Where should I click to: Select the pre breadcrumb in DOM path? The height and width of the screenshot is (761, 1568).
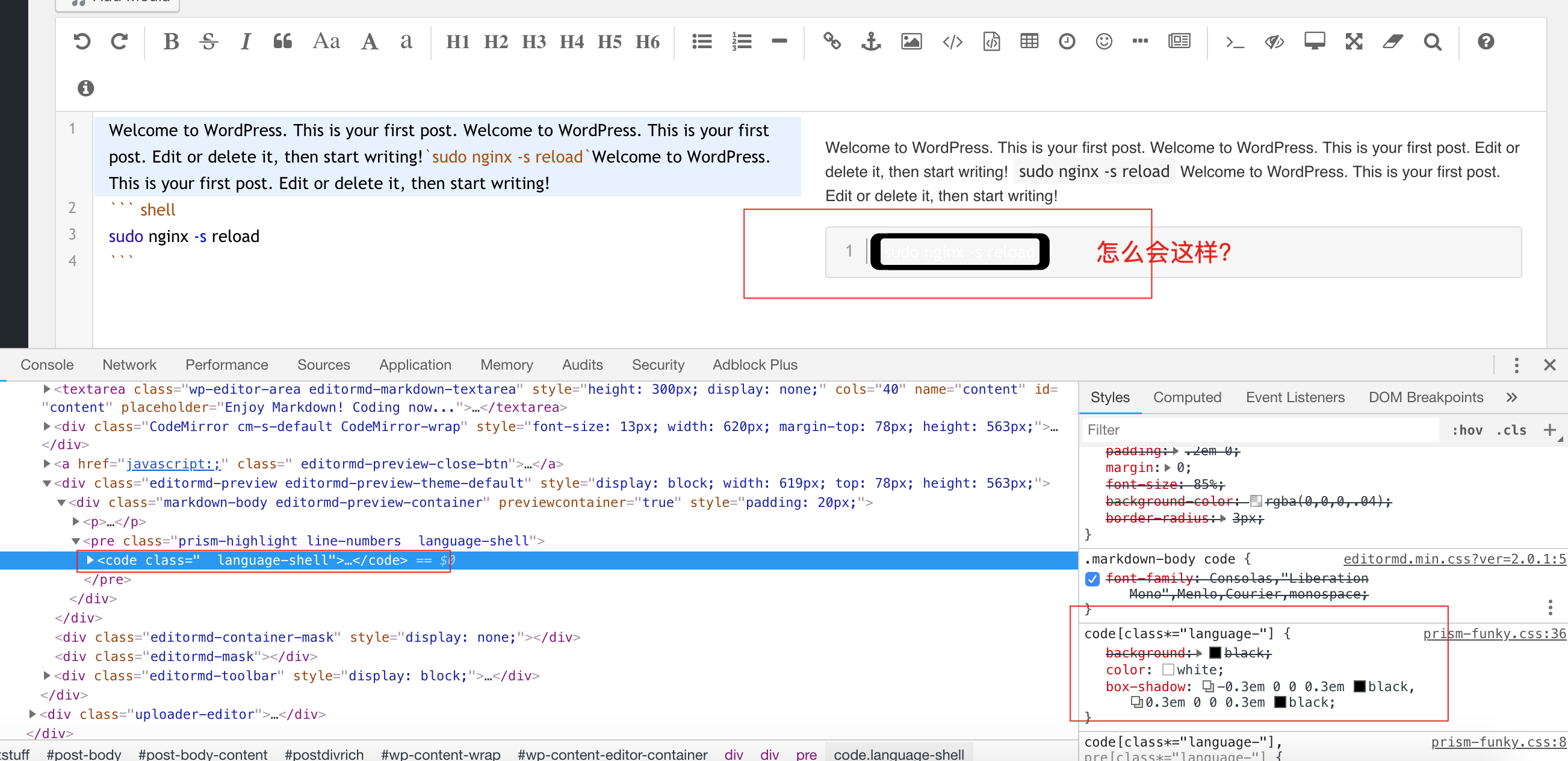[x=806, y=754]
